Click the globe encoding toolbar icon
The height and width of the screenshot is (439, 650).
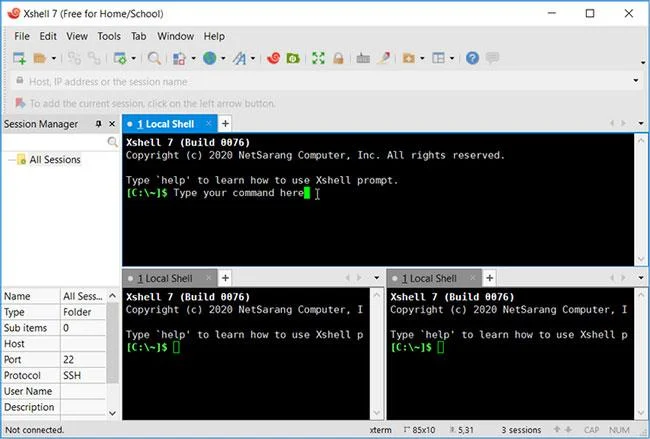[209, 58]
